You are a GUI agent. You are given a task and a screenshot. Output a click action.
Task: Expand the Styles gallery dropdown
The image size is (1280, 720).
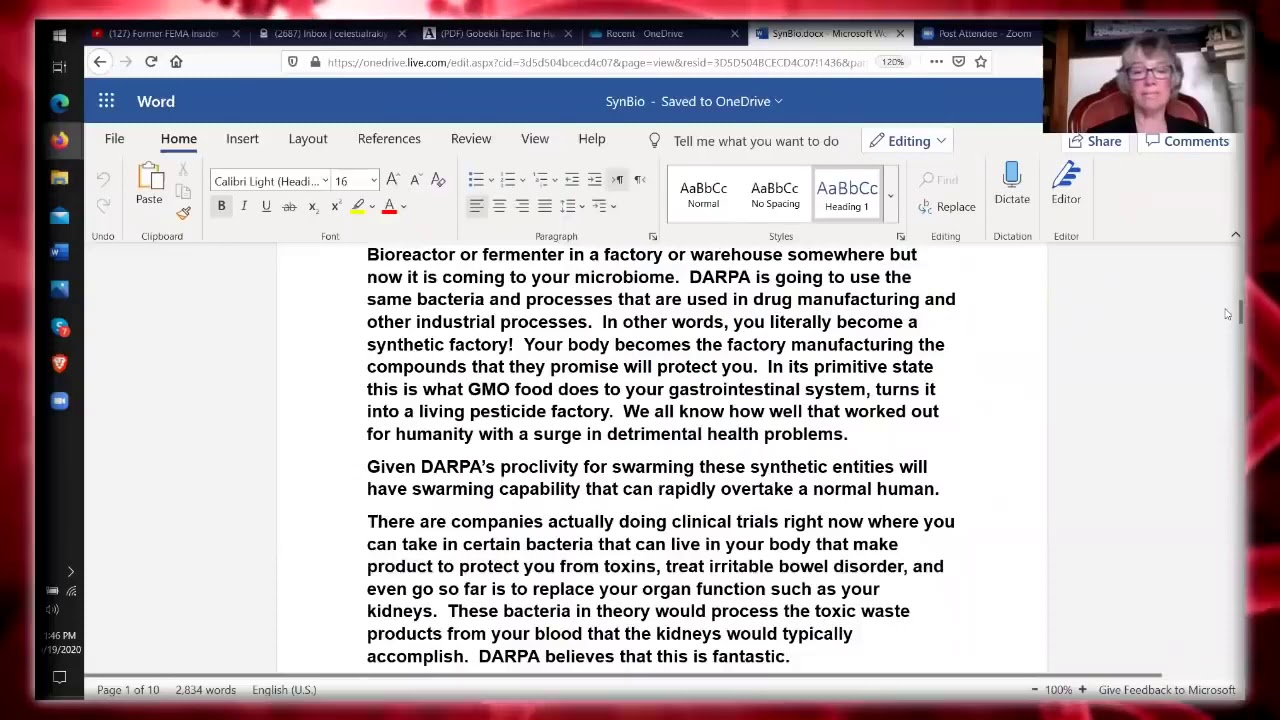(890, 195)
